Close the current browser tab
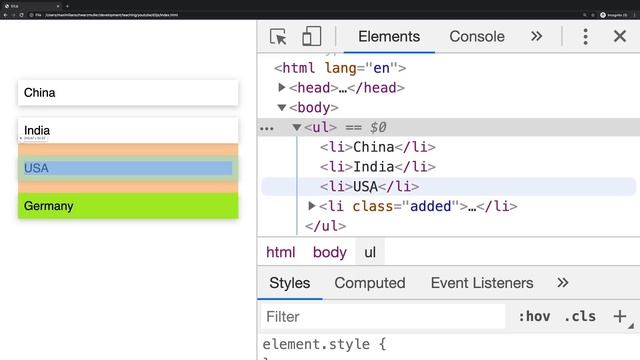640x360 pixels. click(x=58, y=6)
